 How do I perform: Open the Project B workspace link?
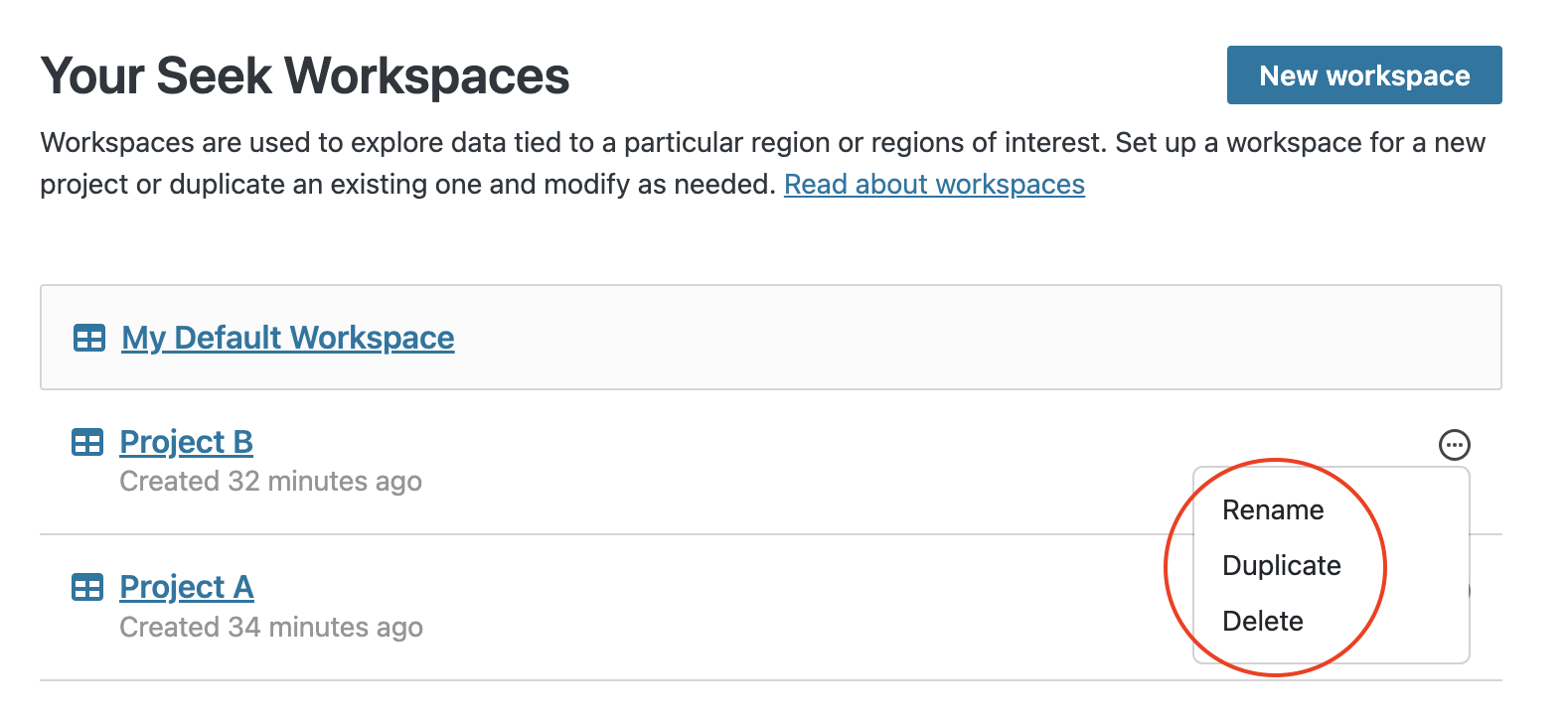coord(187,442)
